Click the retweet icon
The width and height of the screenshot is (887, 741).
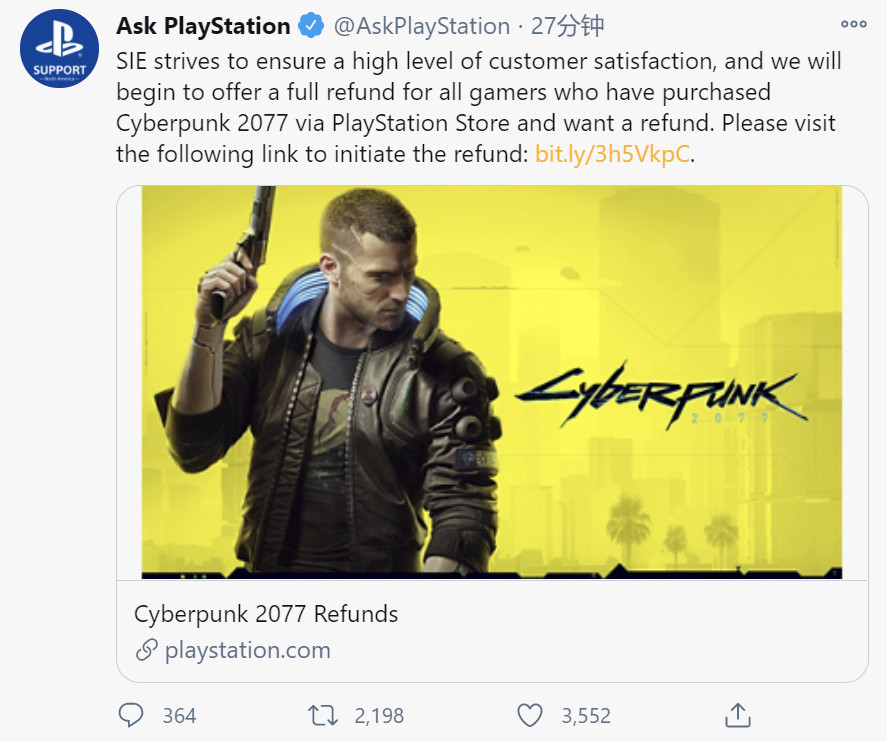[x=323, y=715]
